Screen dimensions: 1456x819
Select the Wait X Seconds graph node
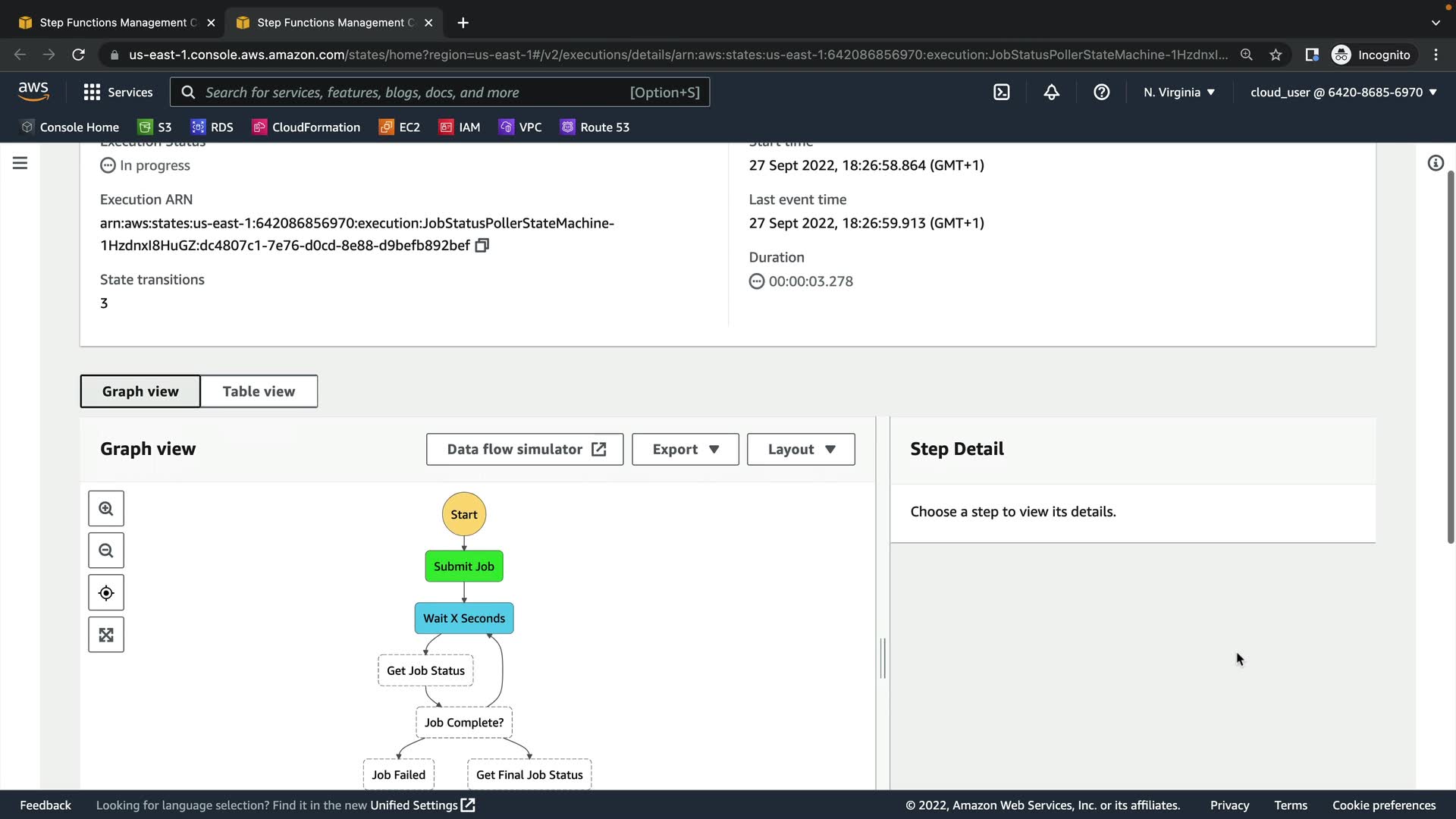coord(464,619)
